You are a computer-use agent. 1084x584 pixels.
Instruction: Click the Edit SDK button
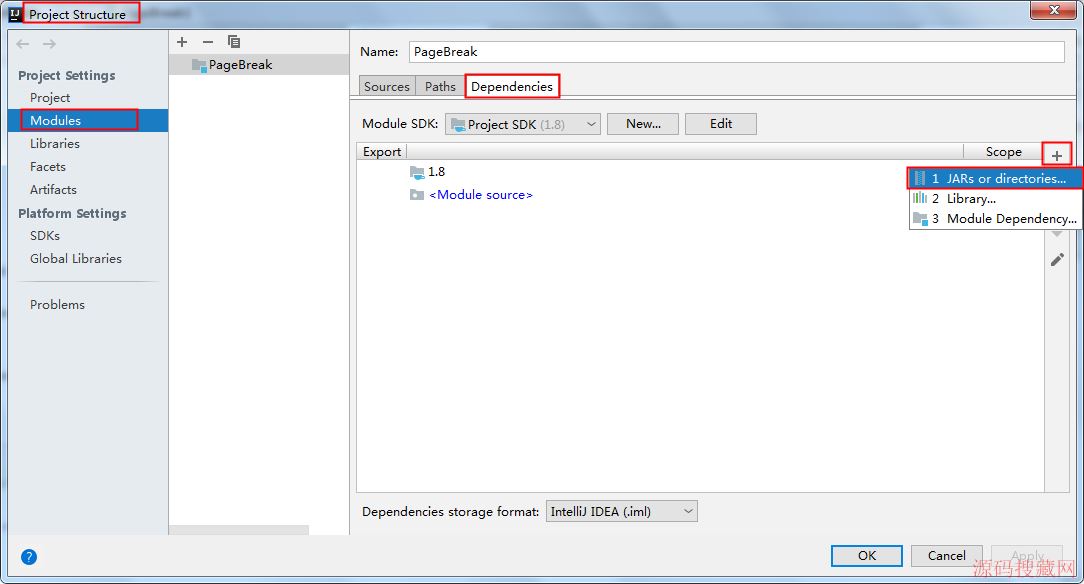coord(721,124)
